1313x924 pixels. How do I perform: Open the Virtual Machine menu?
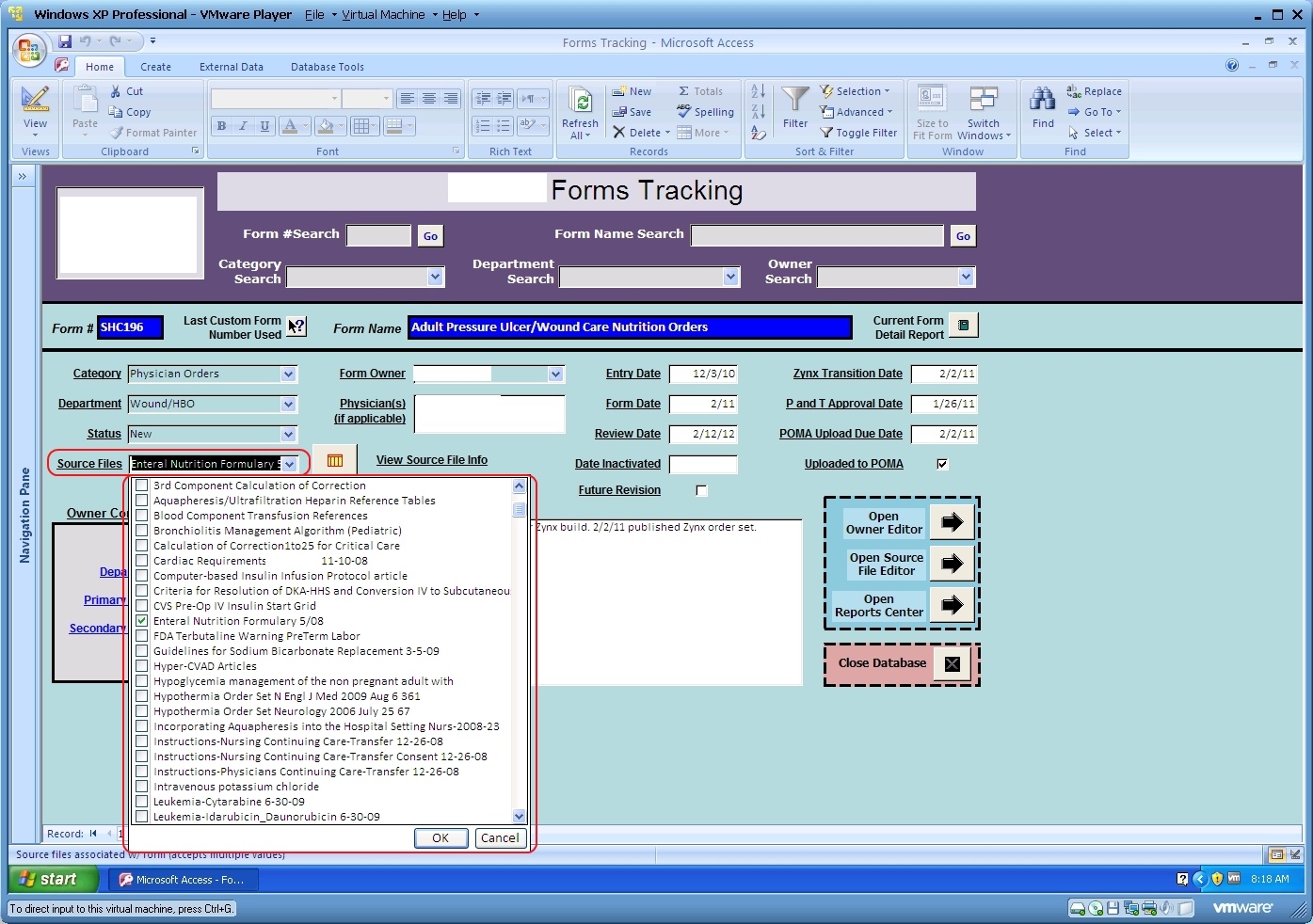coord(383,14)
